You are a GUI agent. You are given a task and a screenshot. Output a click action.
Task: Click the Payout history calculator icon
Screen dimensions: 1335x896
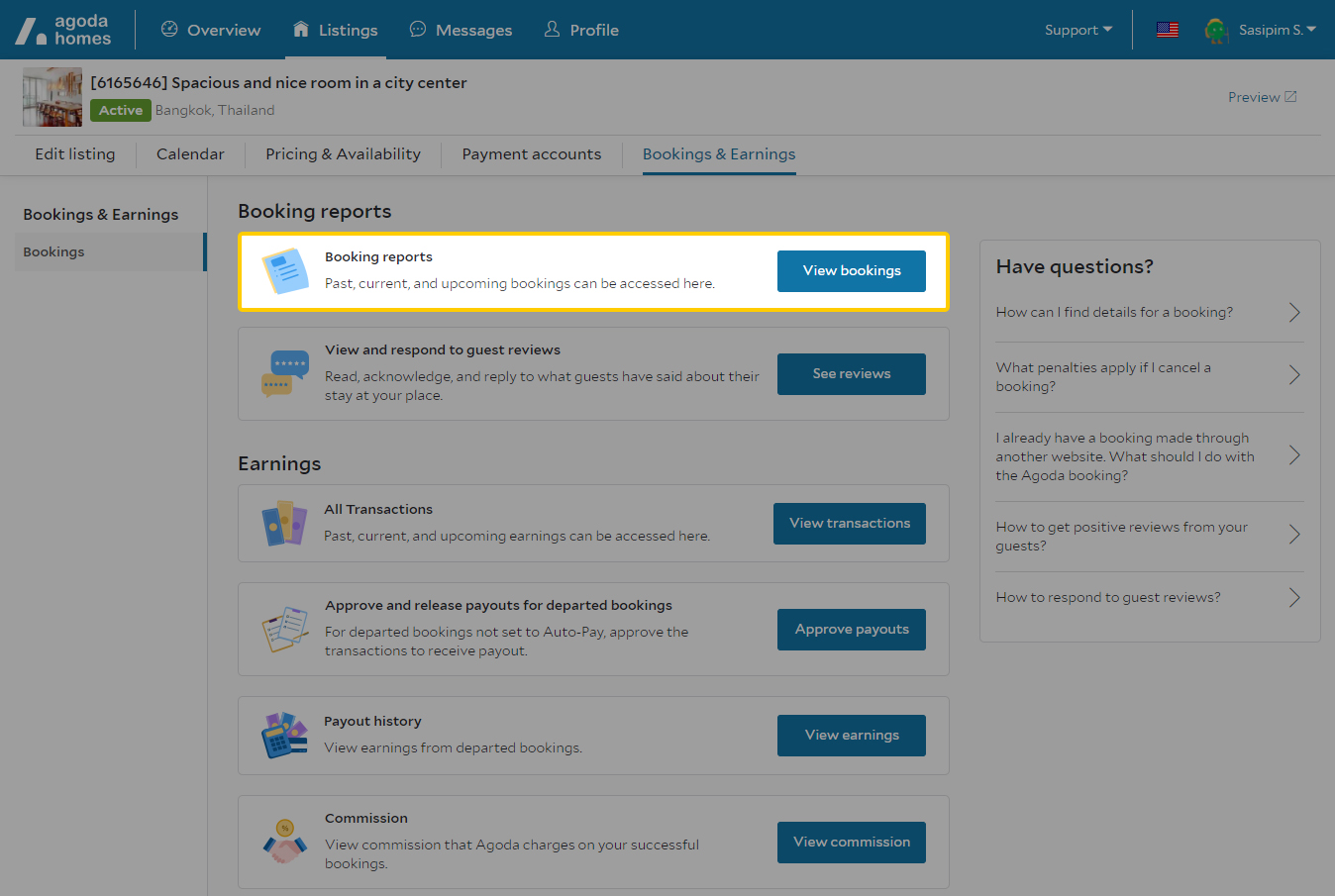coord(285,735)
